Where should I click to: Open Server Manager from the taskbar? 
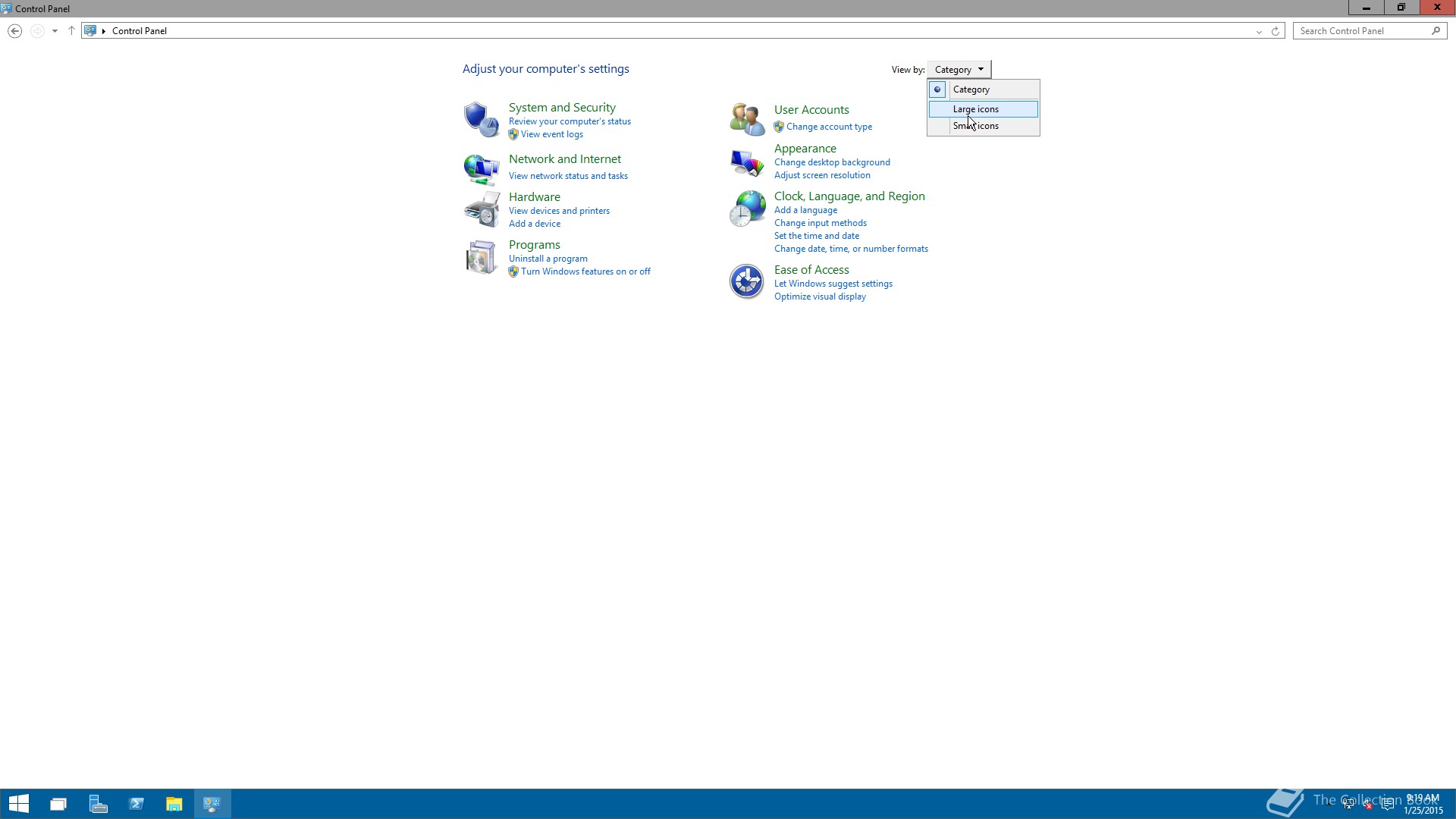point(98,804)
